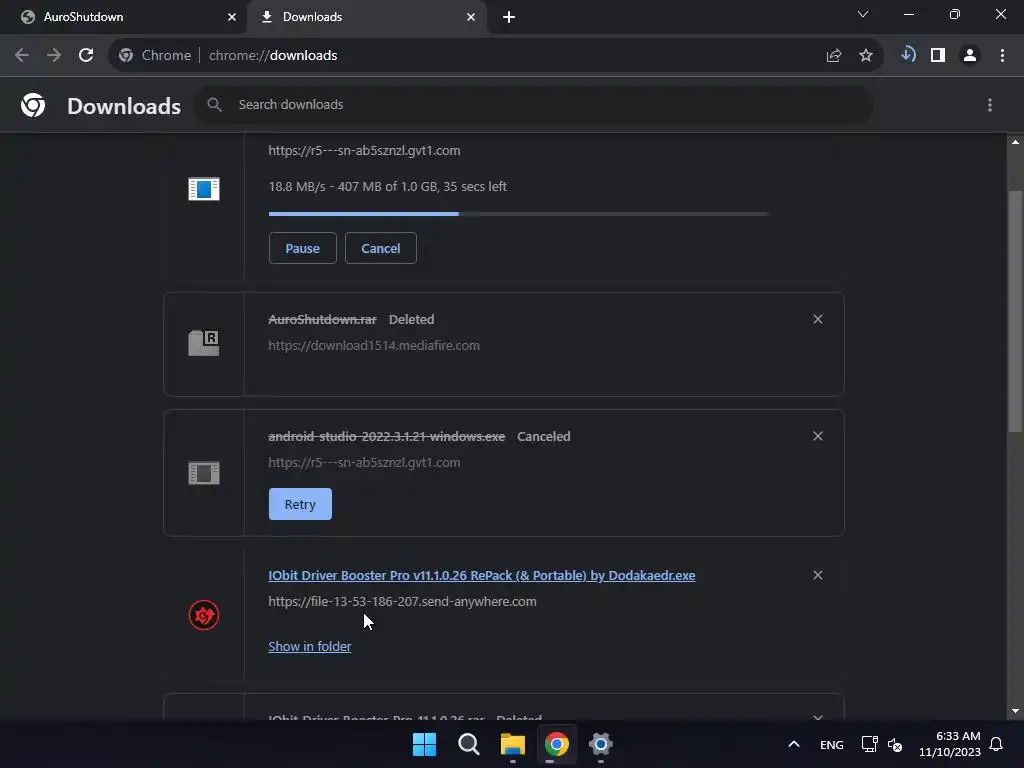
Task: Open the clock showing 6:33 AM
Action: tap(950, 744)
